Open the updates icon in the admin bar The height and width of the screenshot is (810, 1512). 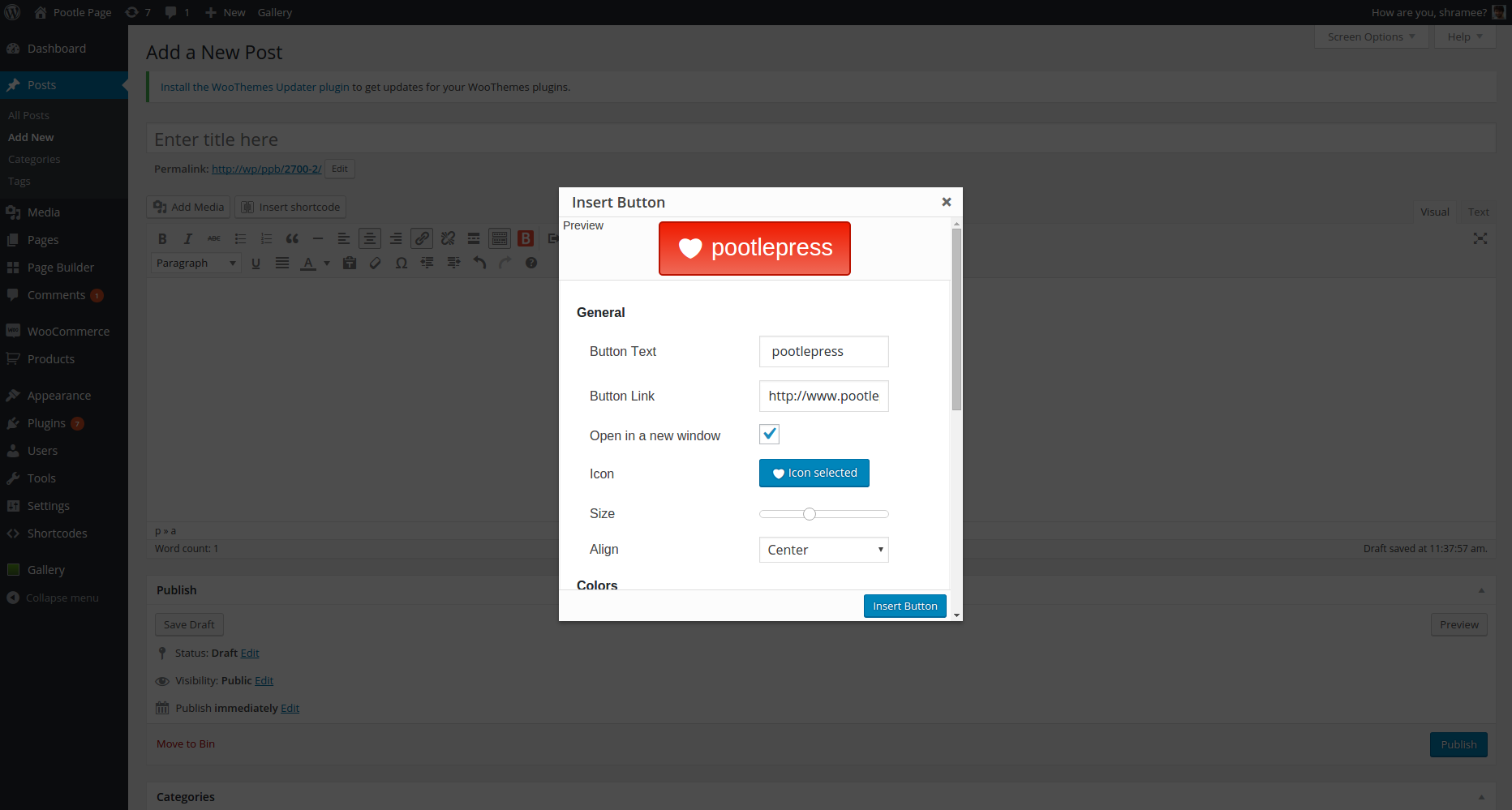point(138,12)
